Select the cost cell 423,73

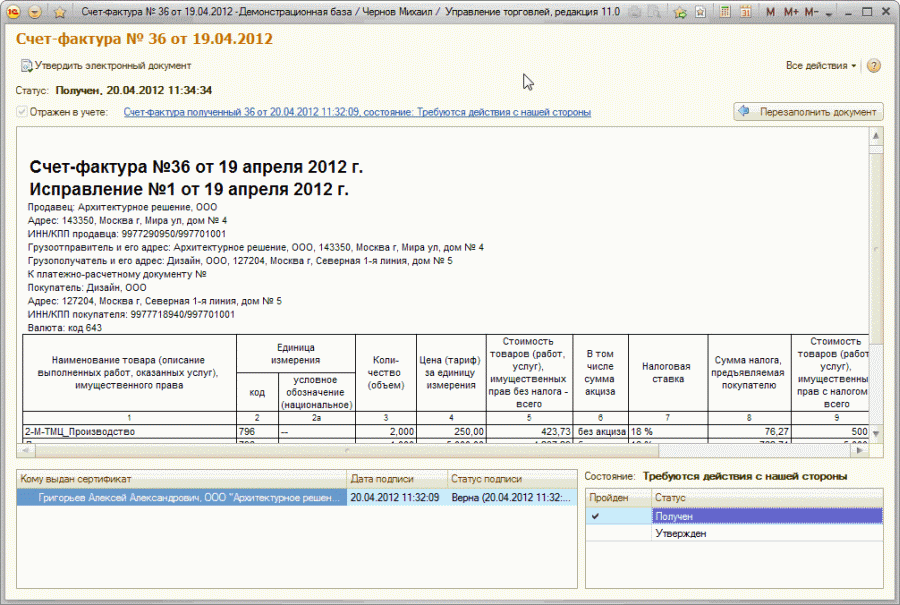click(529, 432)
